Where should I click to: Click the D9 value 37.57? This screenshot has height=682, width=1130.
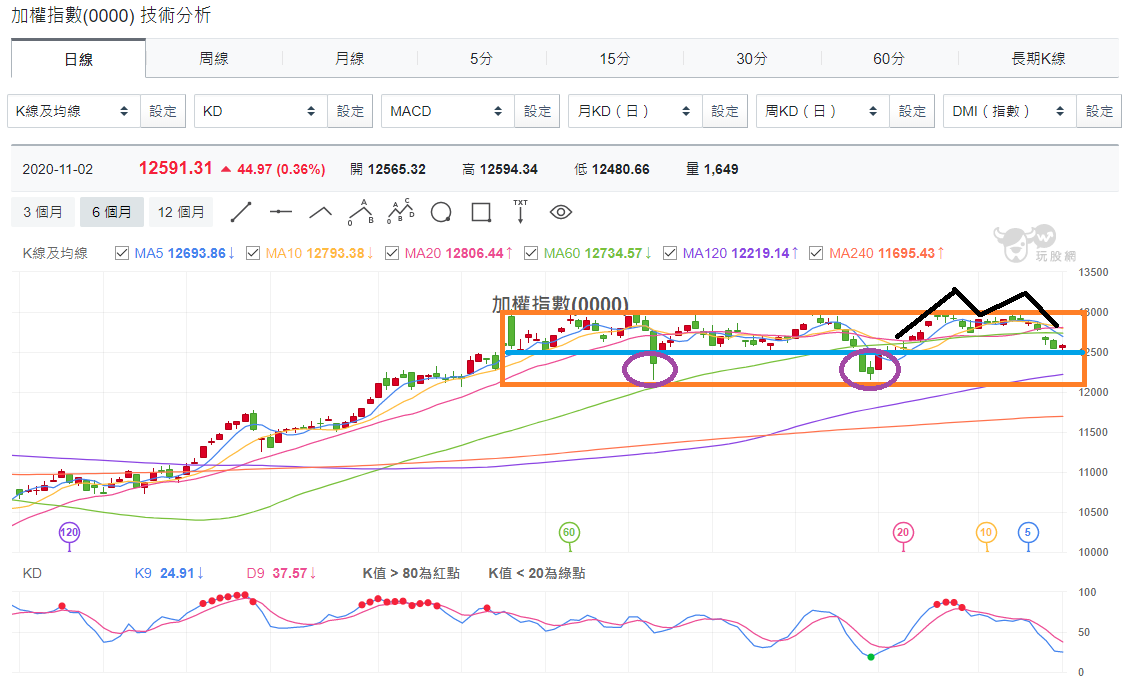point(290,573)
